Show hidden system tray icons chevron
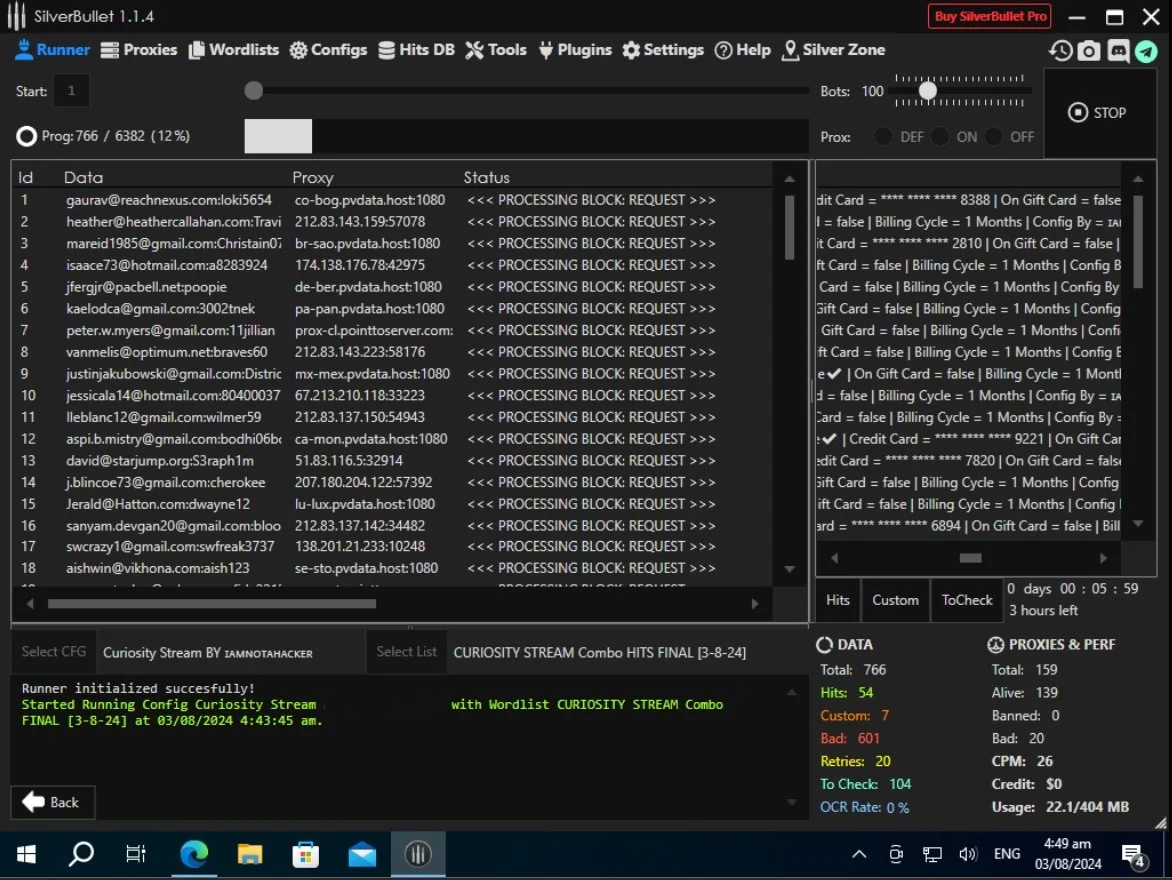The width and height of the screenshot is (1172, 880). pyautogui.click(x=860, y=854)
